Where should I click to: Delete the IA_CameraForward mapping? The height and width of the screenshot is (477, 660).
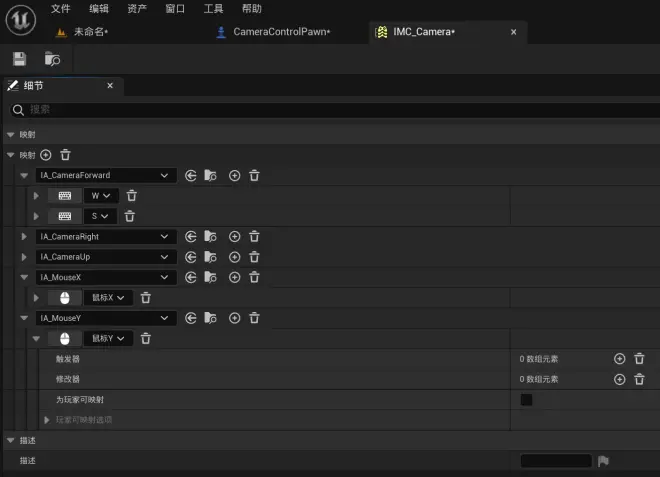pos(254,176)
